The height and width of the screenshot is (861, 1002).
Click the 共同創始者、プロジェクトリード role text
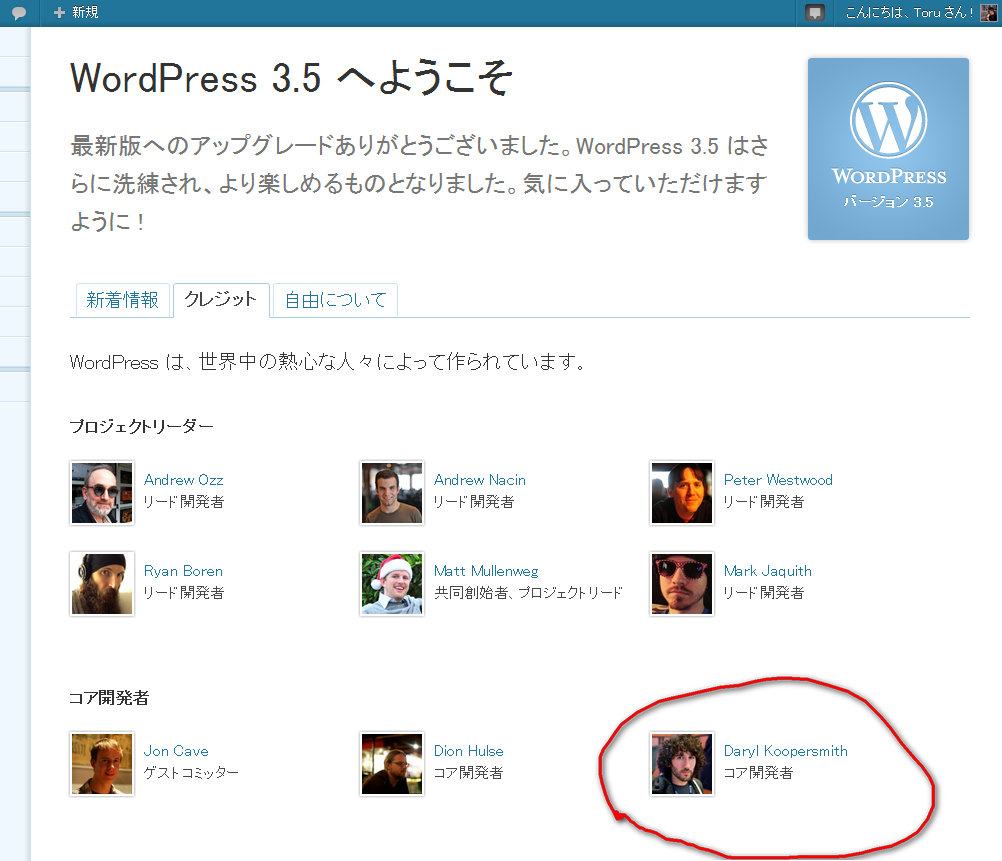[528, 593]
